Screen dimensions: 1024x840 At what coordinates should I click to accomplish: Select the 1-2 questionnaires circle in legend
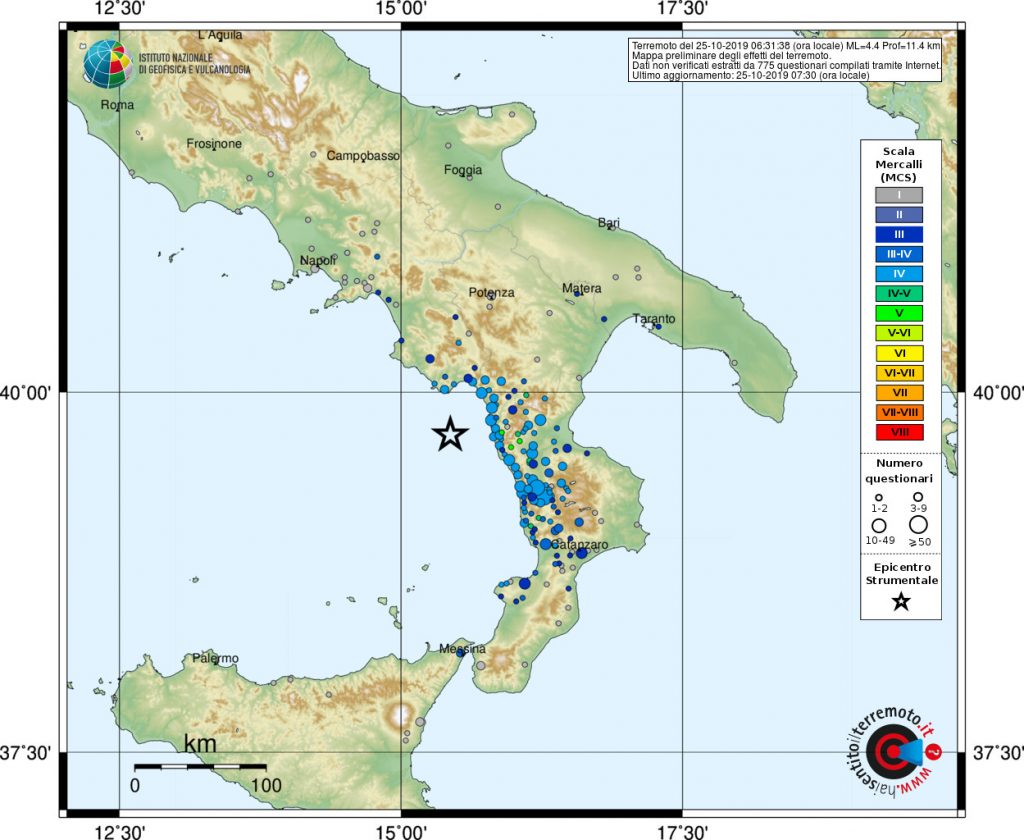880,497
